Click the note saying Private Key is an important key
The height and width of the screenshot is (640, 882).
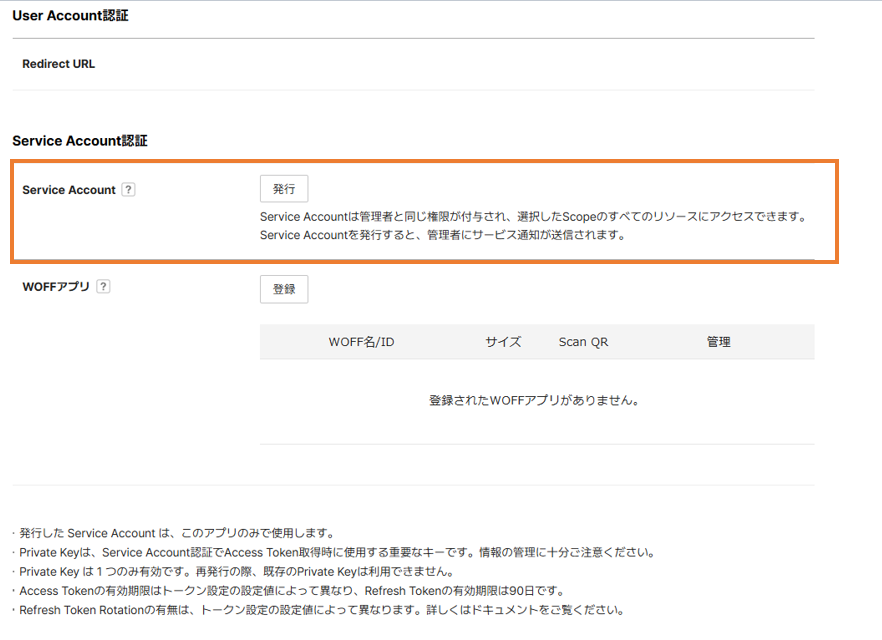[x=336, y=552]
